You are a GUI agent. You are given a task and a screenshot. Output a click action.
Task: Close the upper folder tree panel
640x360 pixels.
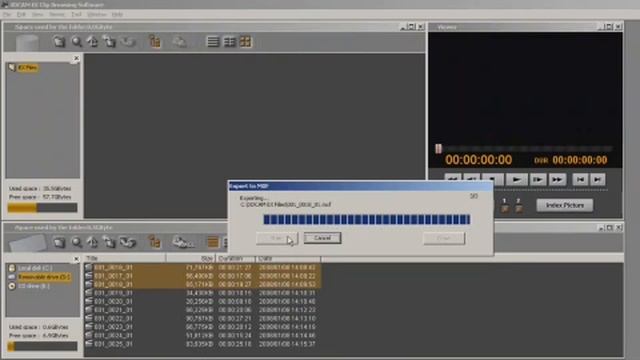(76, 58)
